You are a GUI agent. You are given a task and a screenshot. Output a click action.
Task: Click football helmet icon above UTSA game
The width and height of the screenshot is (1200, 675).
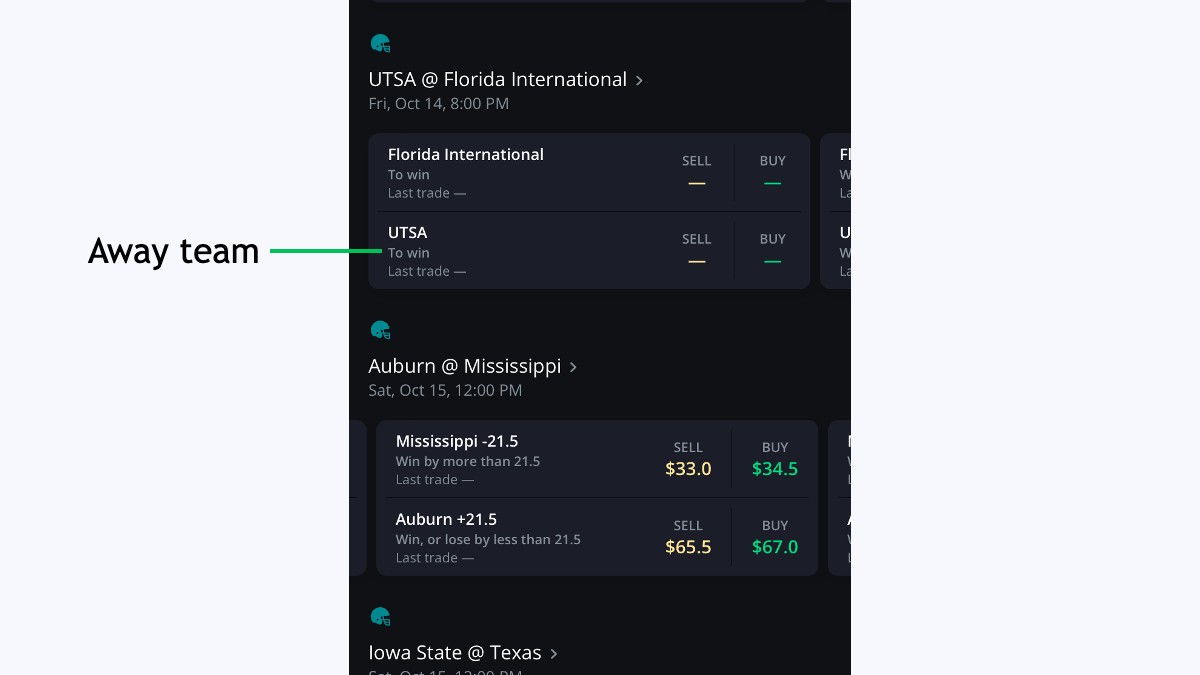[x=380, y=44]
